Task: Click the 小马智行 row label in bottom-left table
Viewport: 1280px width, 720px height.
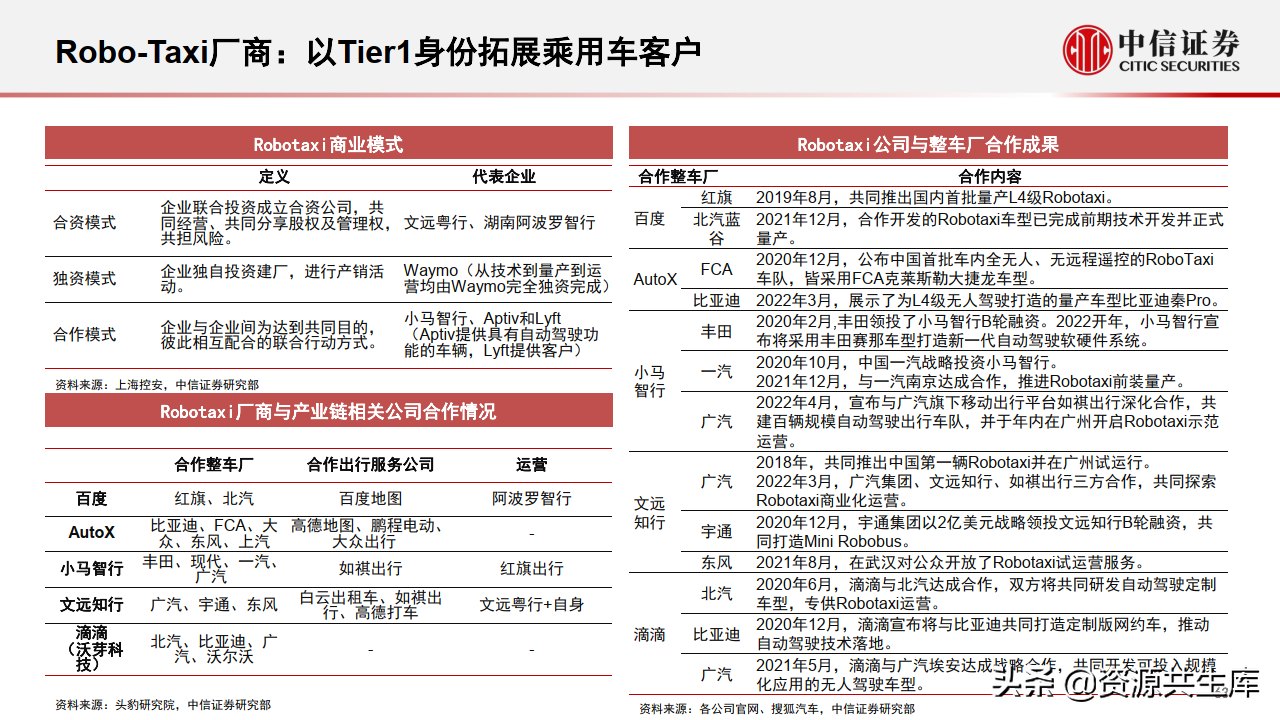Action: pos(91,568)
